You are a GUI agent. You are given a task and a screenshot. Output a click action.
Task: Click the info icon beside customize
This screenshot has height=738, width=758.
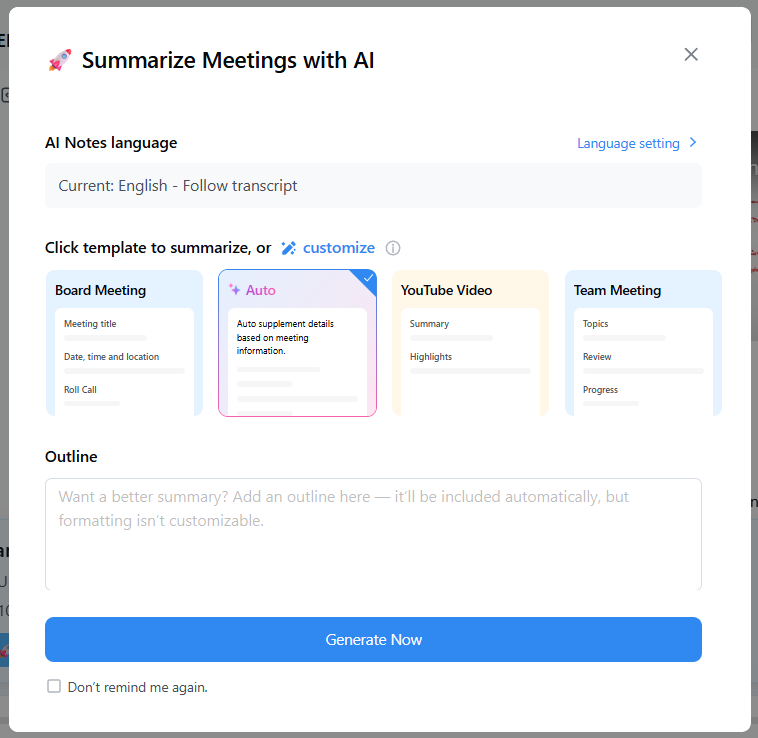pyautogui.click(x=393, y=248)
